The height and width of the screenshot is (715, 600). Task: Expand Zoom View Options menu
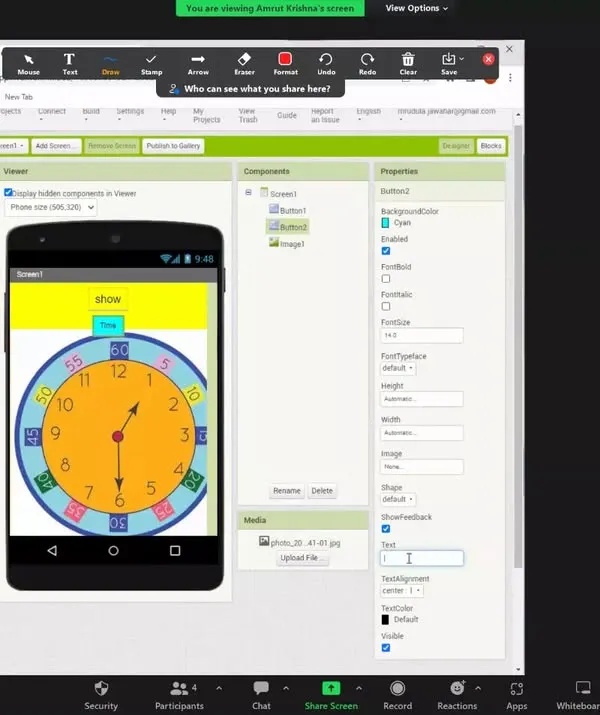point(416,8)
